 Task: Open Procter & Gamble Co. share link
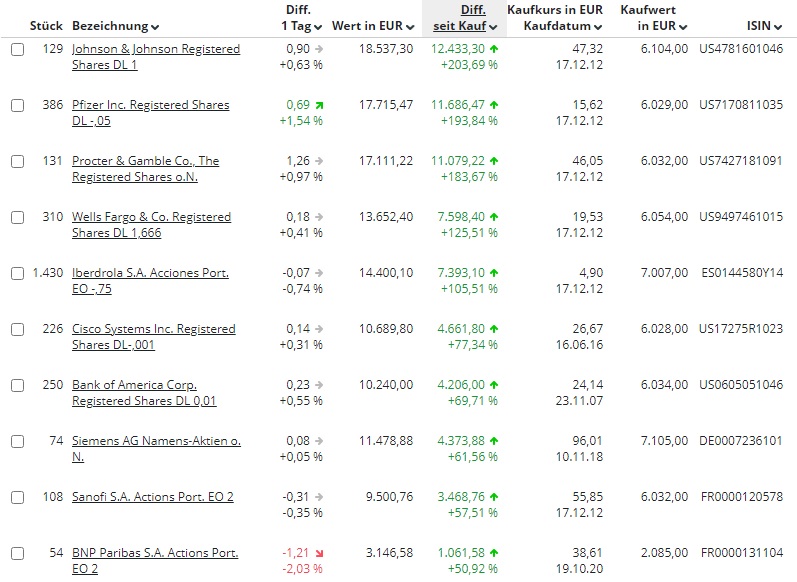click(x=145, y=168)
